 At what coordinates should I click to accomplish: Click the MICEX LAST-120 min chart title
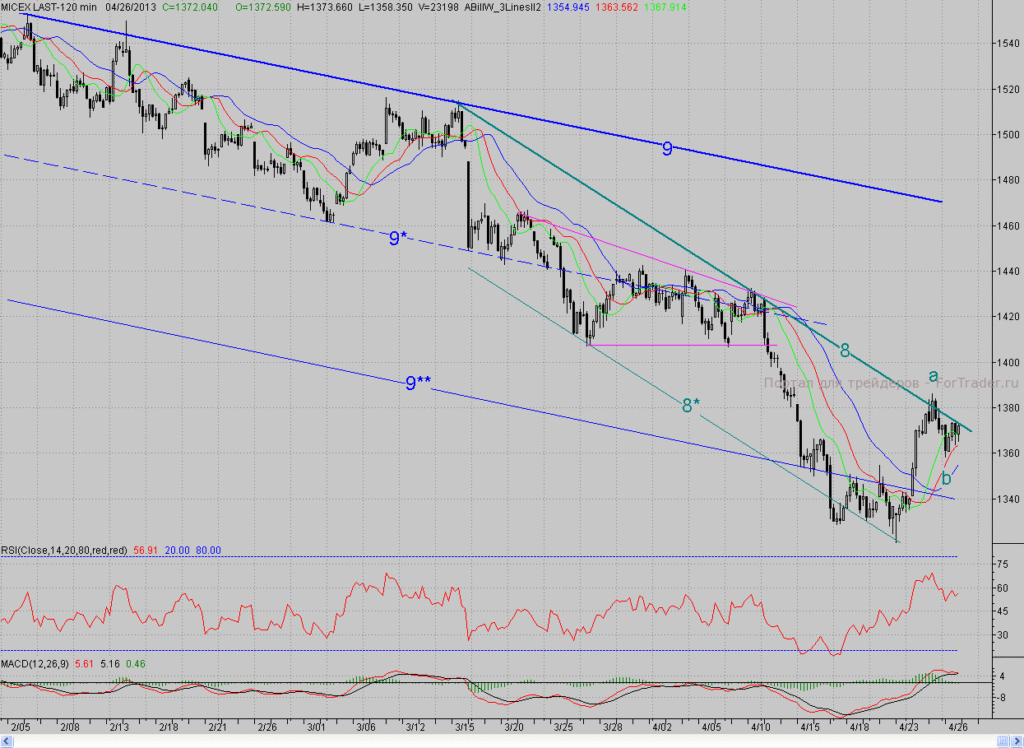pos(49,7)
